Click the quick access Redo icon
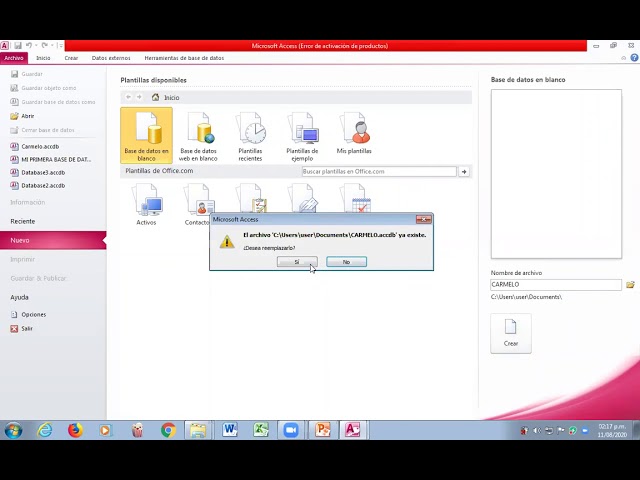The image size is (640, 480). (x=44, y=45)
